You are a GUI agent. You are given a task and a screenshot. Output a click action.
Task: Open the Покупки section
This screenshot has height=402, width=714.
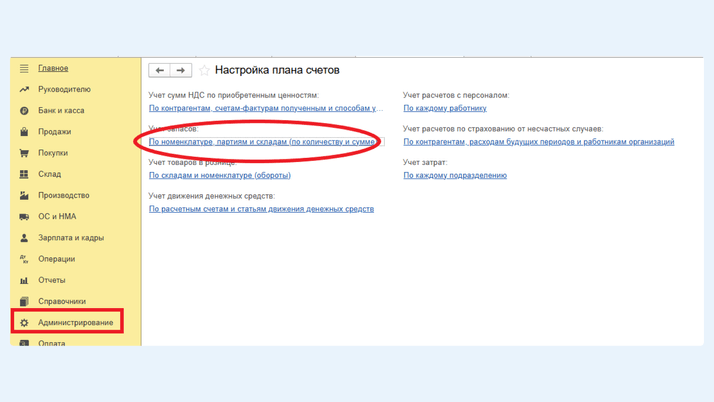tap(53, 153)
